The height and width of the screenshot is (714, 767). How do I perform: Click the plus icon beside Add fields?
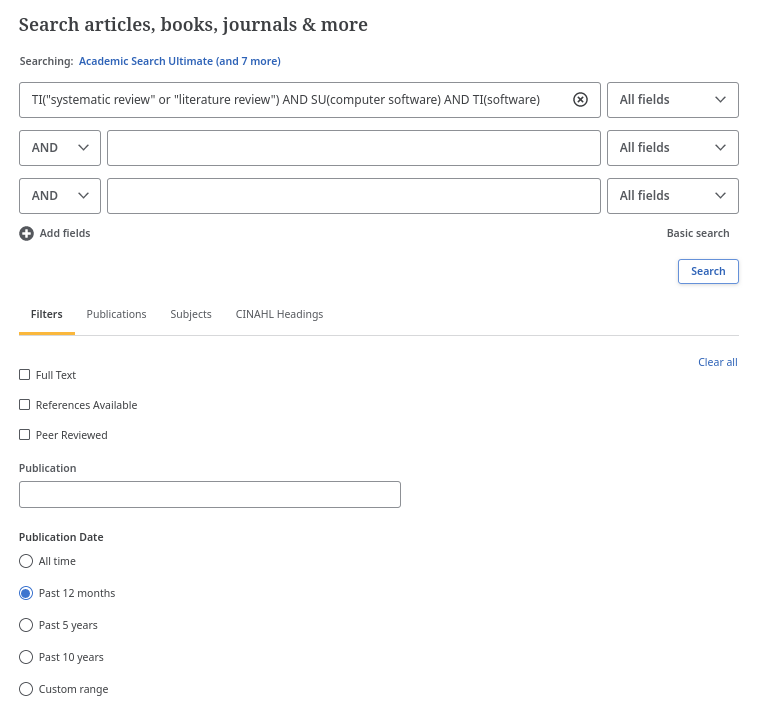pos(26,234)
